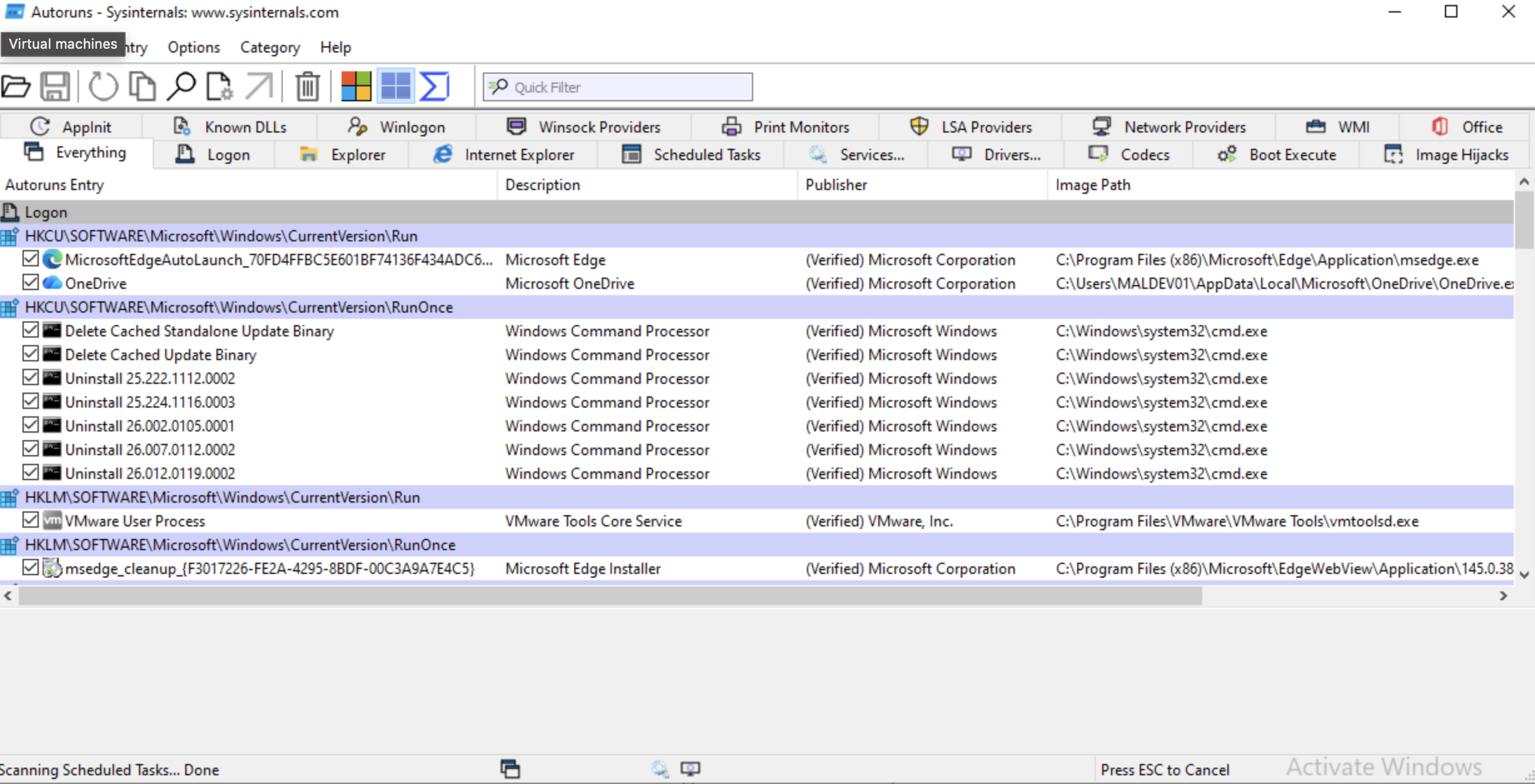Click the VirusTotal sigma icon

434,86
